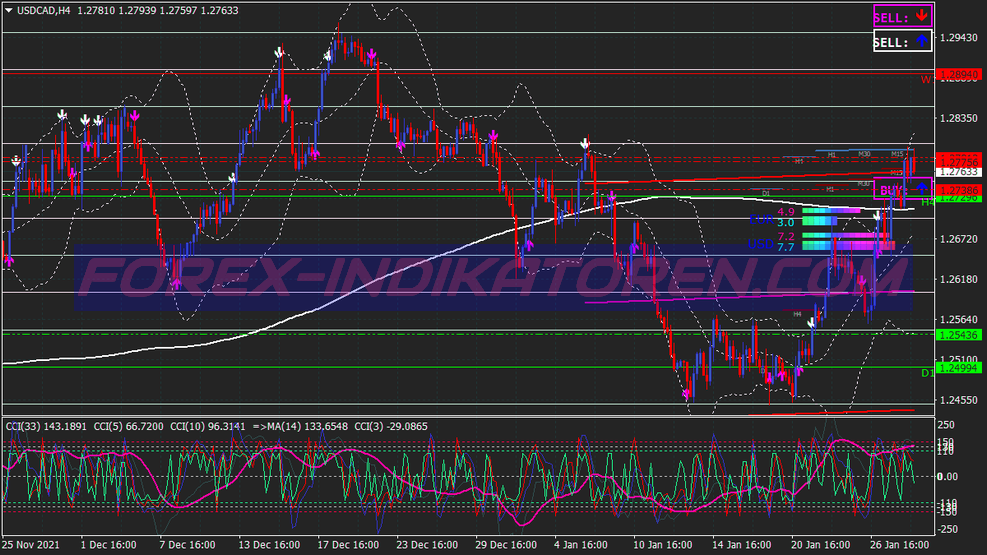Select the red 1.27386 price label
Image resolution: width=987 pixels, height=555 pixels.
click(x=959, y=190)
